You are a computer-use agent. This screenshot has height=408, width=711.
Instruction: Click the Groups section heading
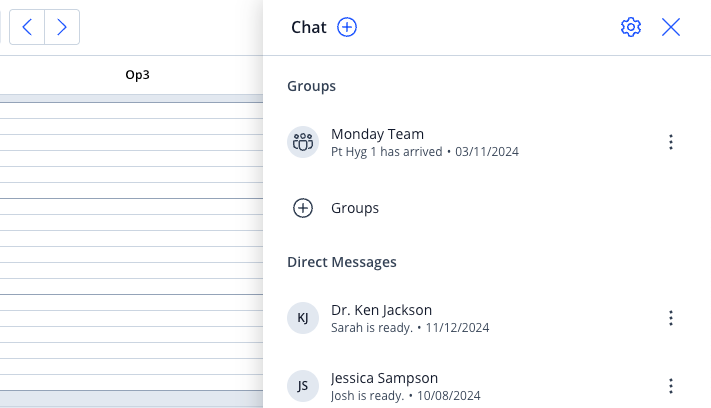[312, 86]
